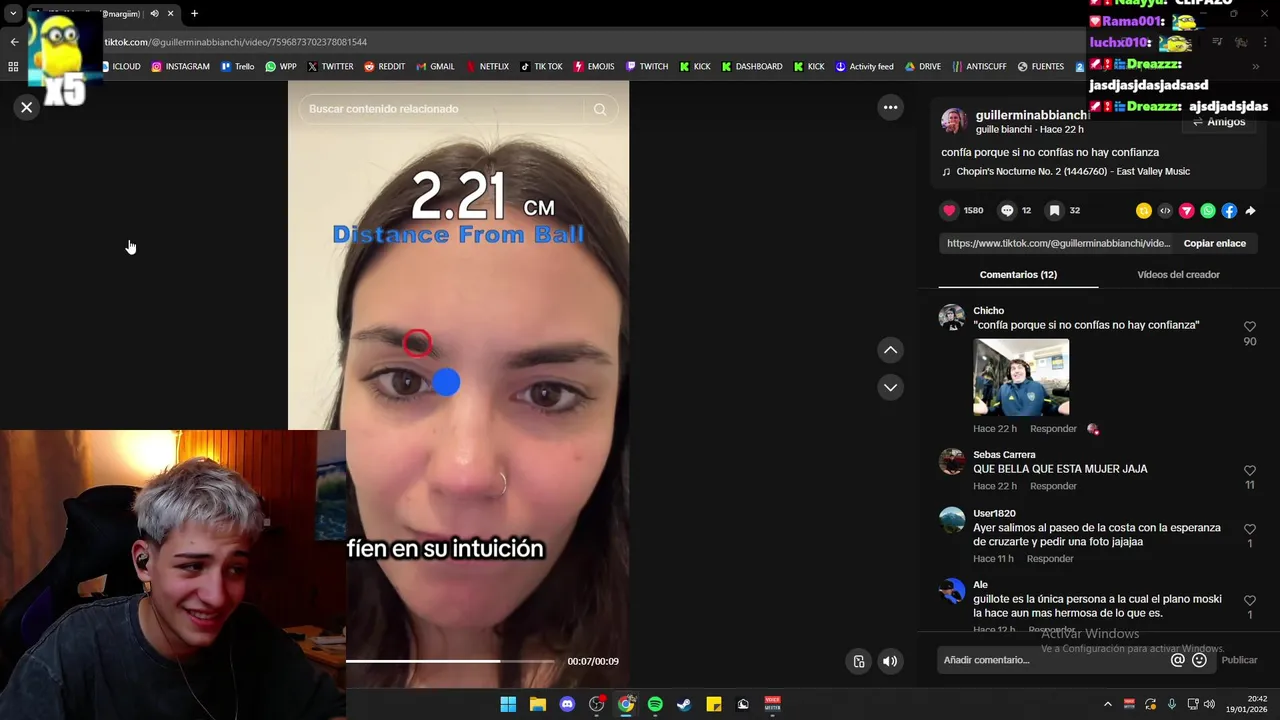Send to friends with pink arrow icon
Viewport: 1280px width, 720px height.
pos(1186,210)
